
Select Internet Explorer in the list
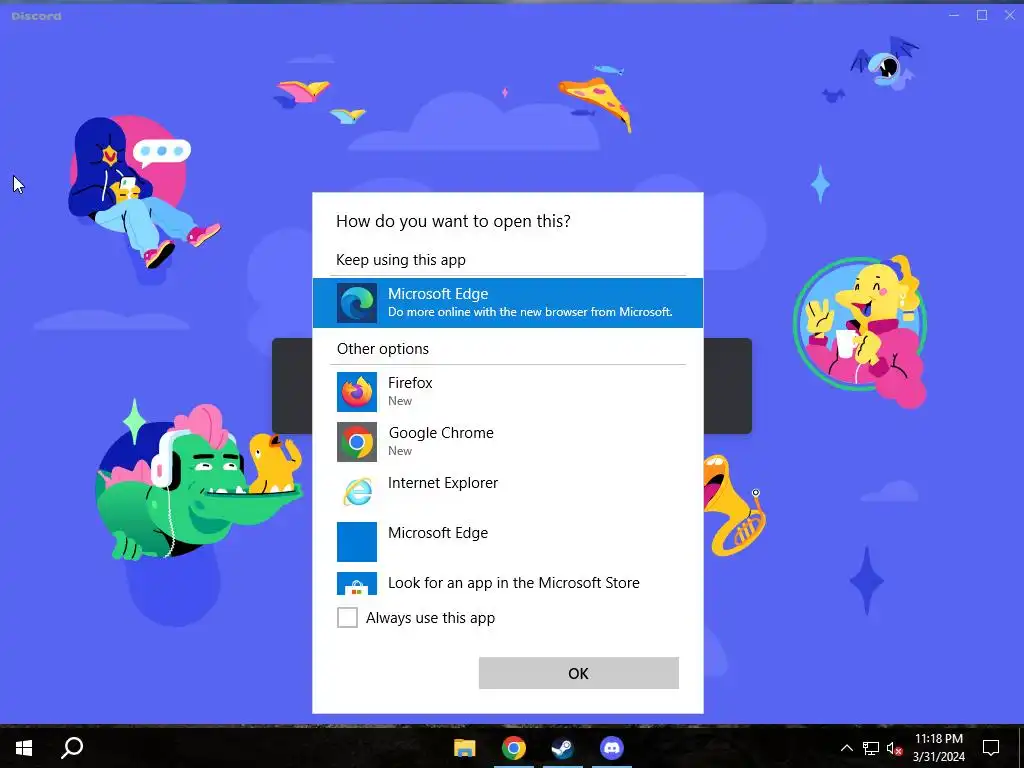507,491
